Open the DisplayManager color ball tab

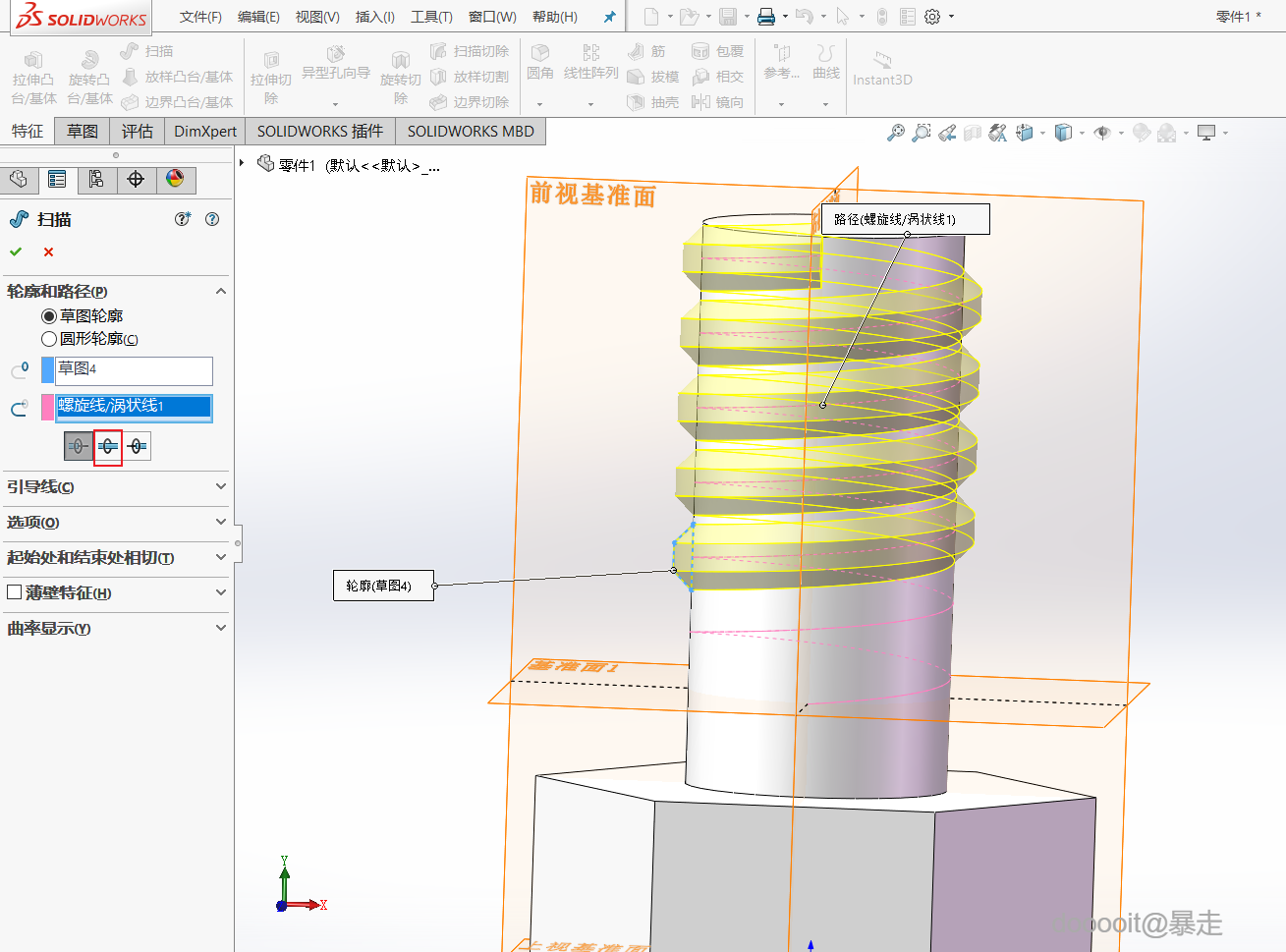pyautogui.click(x=175, y=179)
